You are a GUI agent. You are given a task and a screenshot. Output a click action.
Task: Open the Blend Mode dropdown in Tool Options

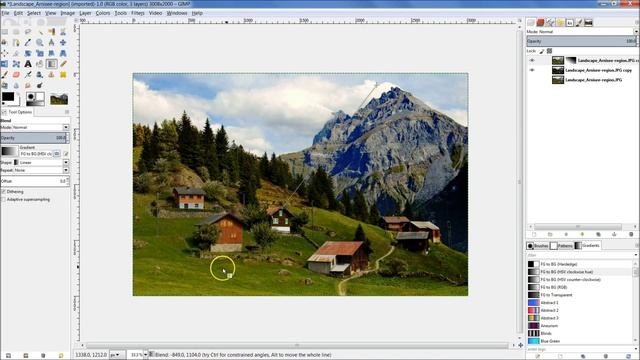point(66,127)
